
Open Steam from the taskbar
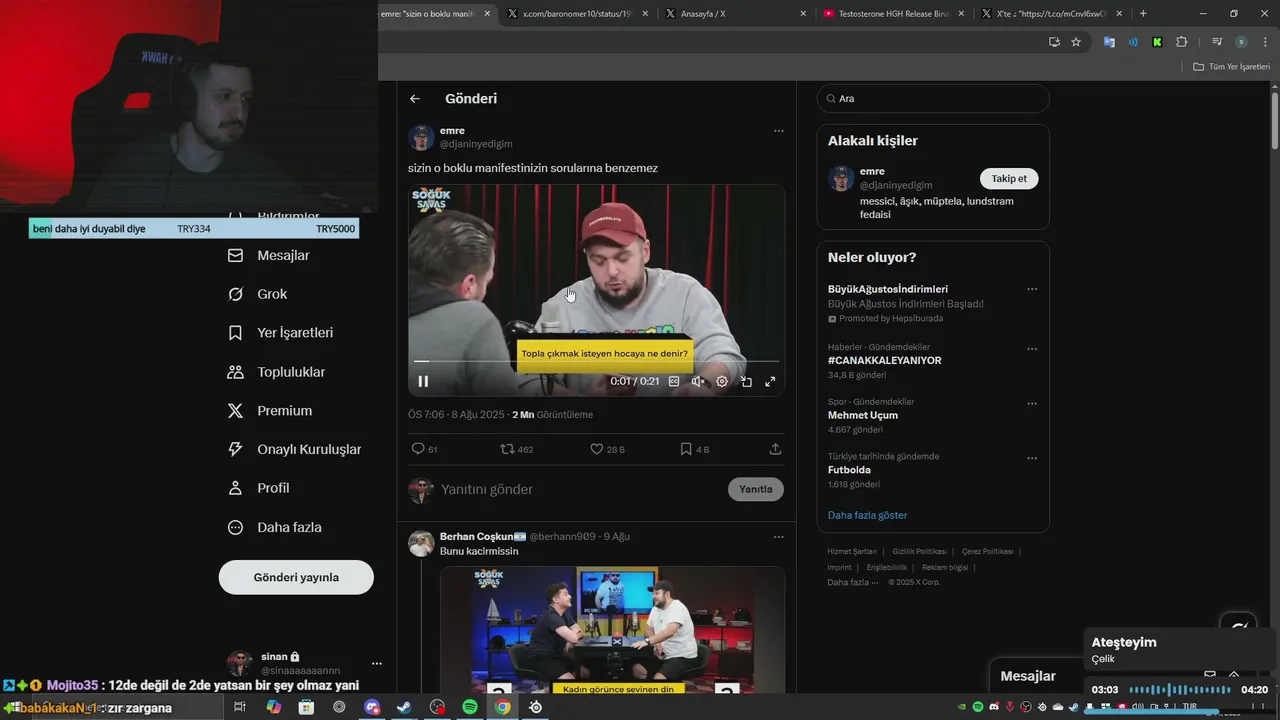404,707
